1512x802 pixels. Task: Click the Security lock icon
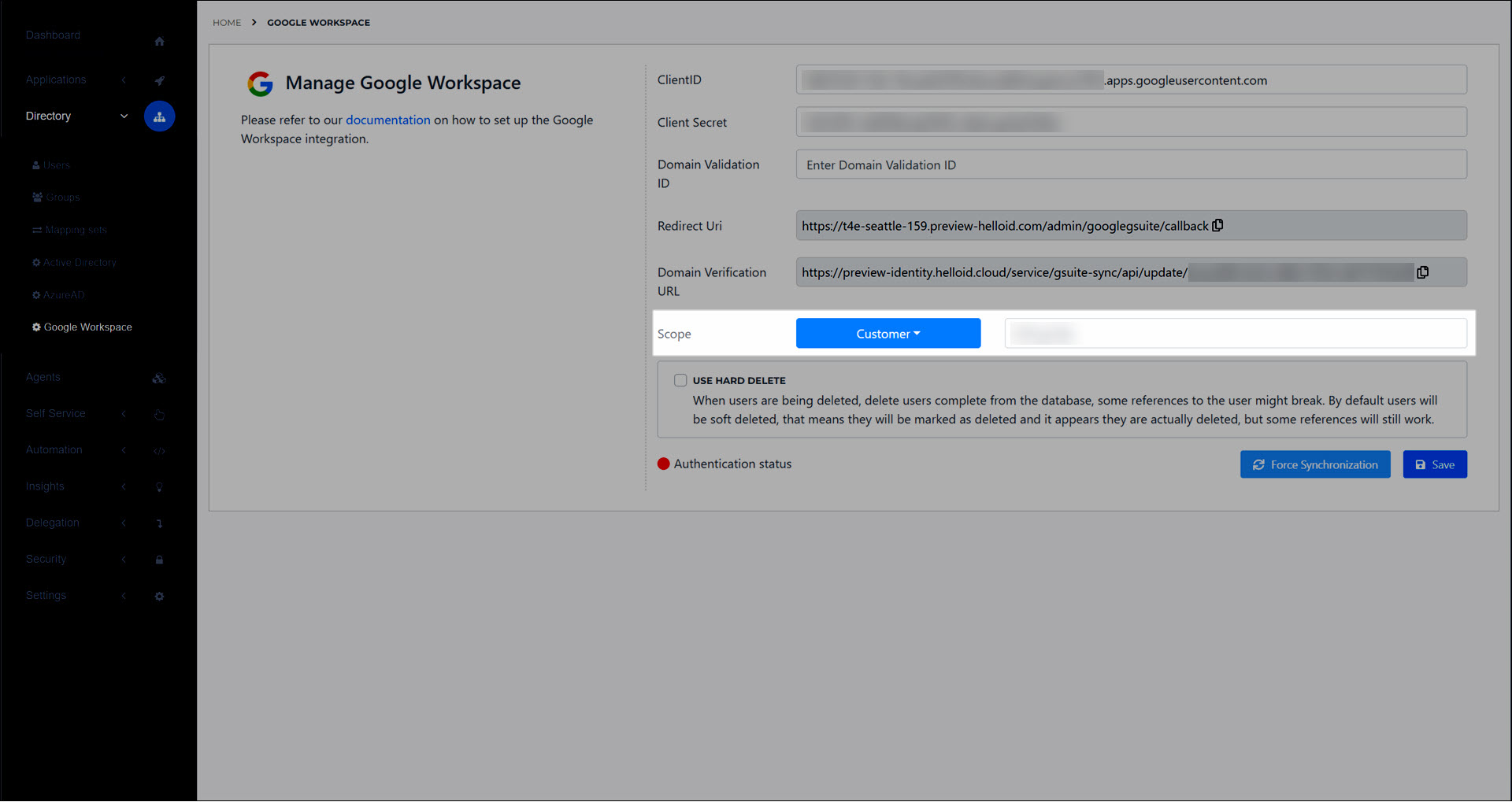(159, 560)
